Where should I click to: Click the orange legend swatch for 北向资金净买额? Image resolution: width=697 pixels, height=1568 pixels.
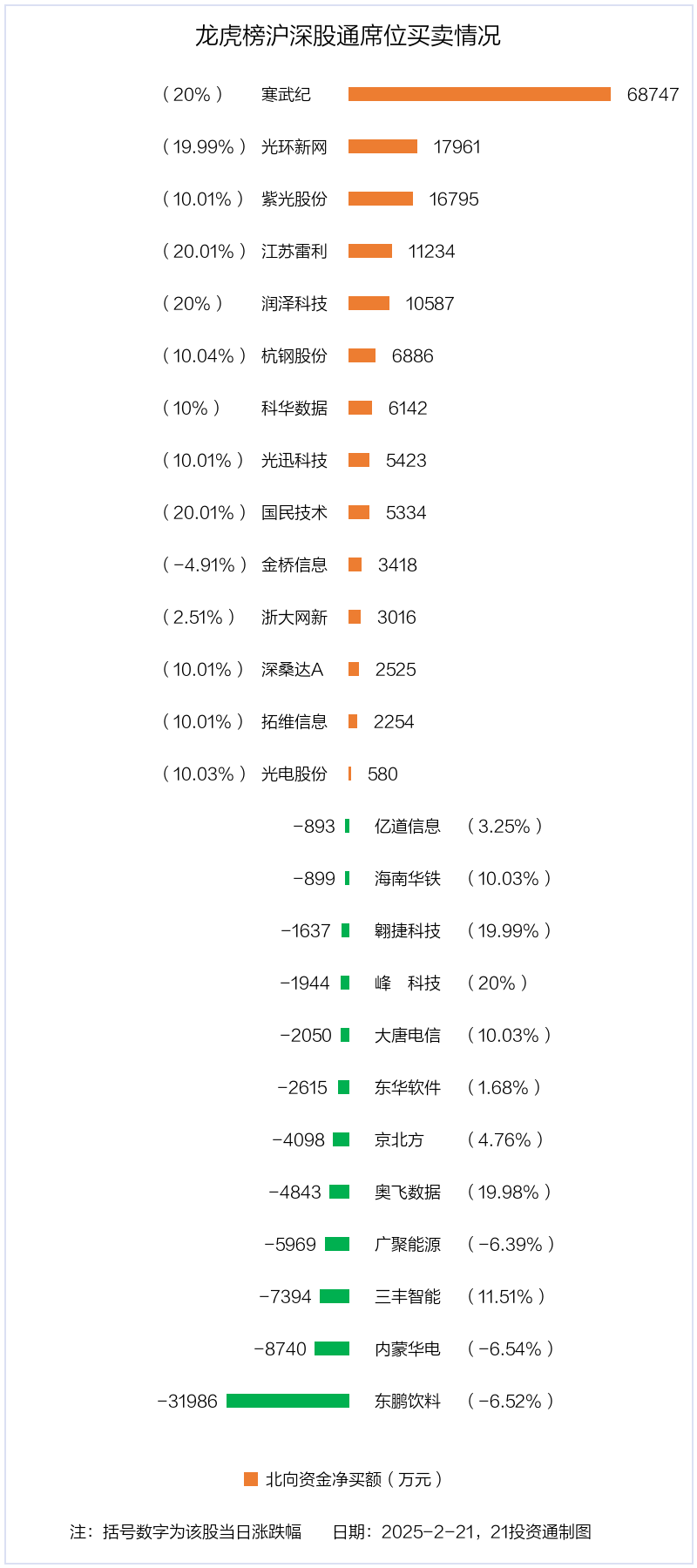[251, 1479]
